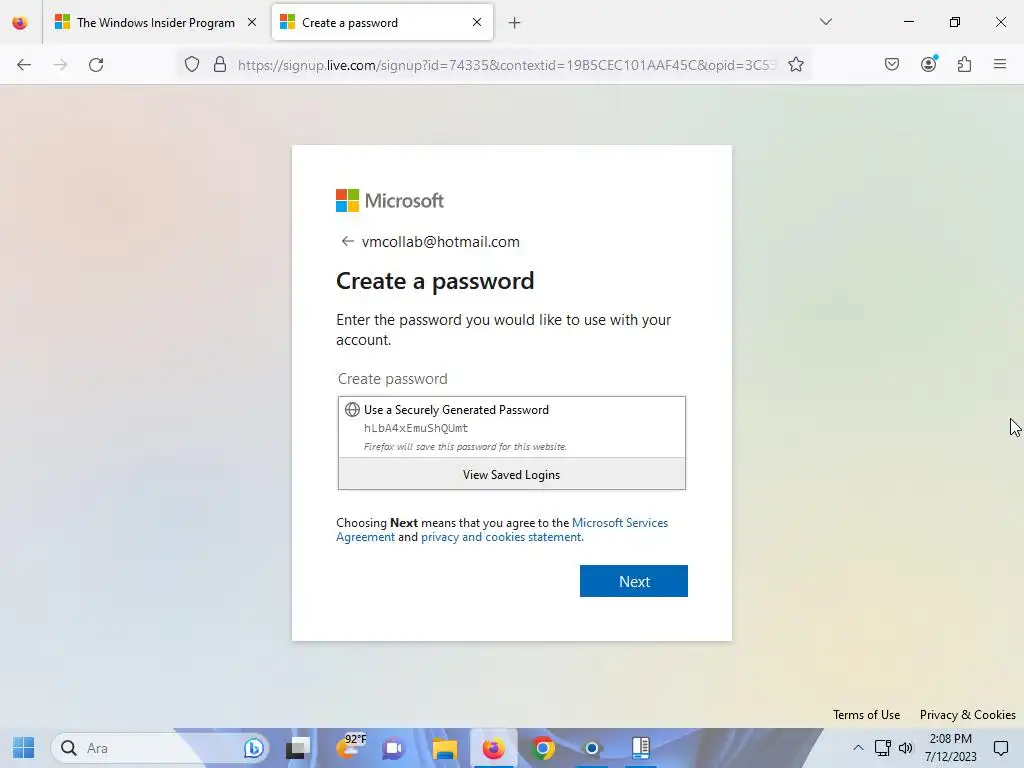The height and width of the screenshot is (768, 1024).
Task: Open a new tab
Action: (515, 23)
